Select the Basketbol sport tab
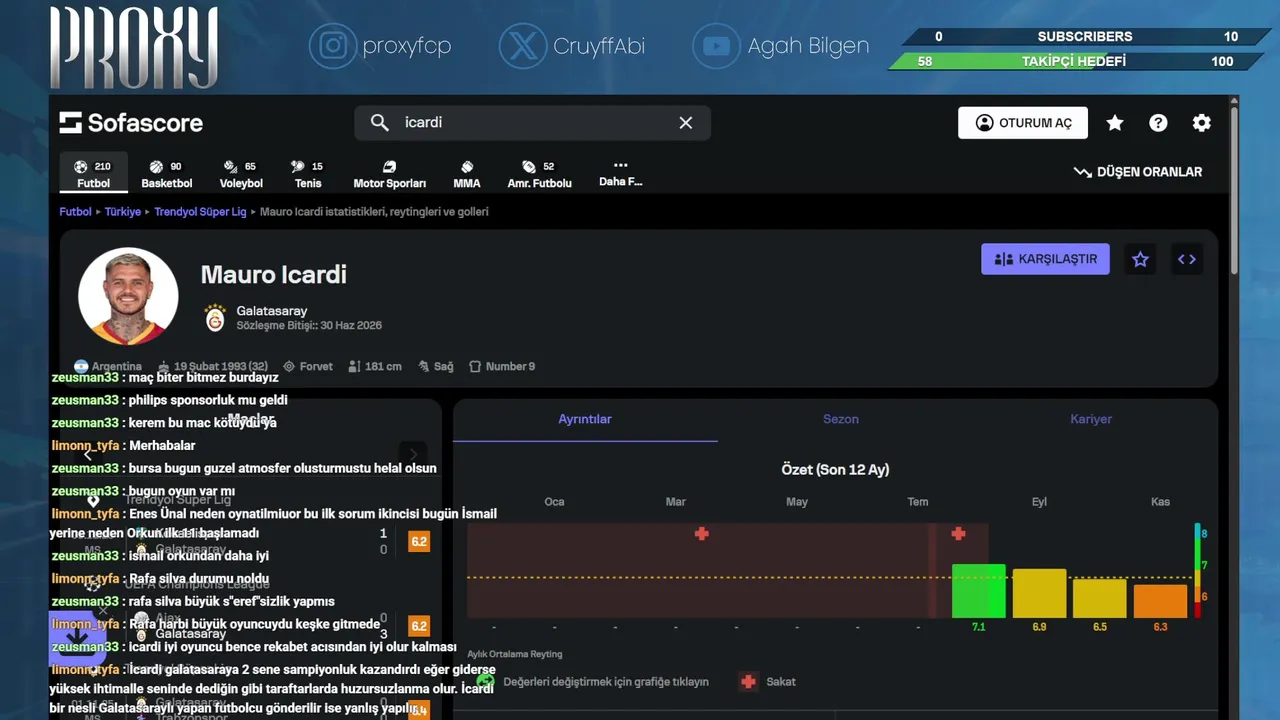 [167, 174]
